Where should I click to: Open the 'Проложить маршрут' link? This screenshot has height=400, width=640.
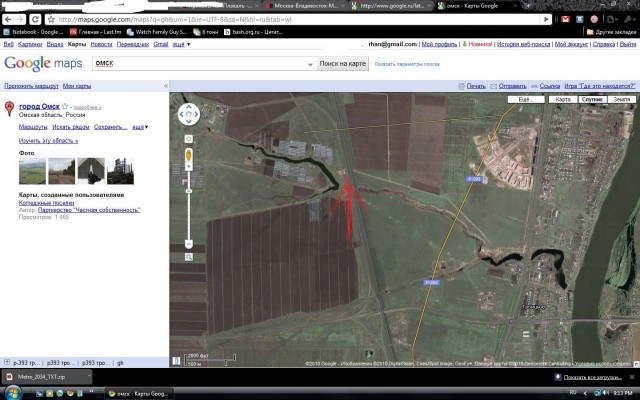click(x=31, y=86)
